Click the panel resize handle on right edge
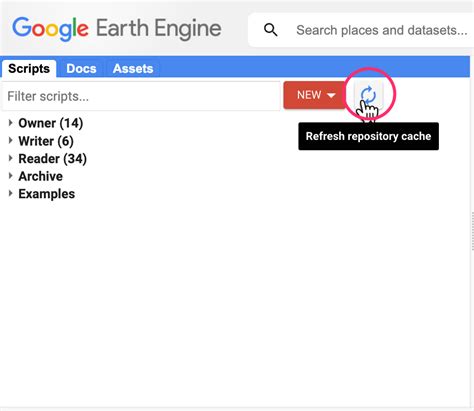This screenshot has height=411, width=474. coord(472,231)
